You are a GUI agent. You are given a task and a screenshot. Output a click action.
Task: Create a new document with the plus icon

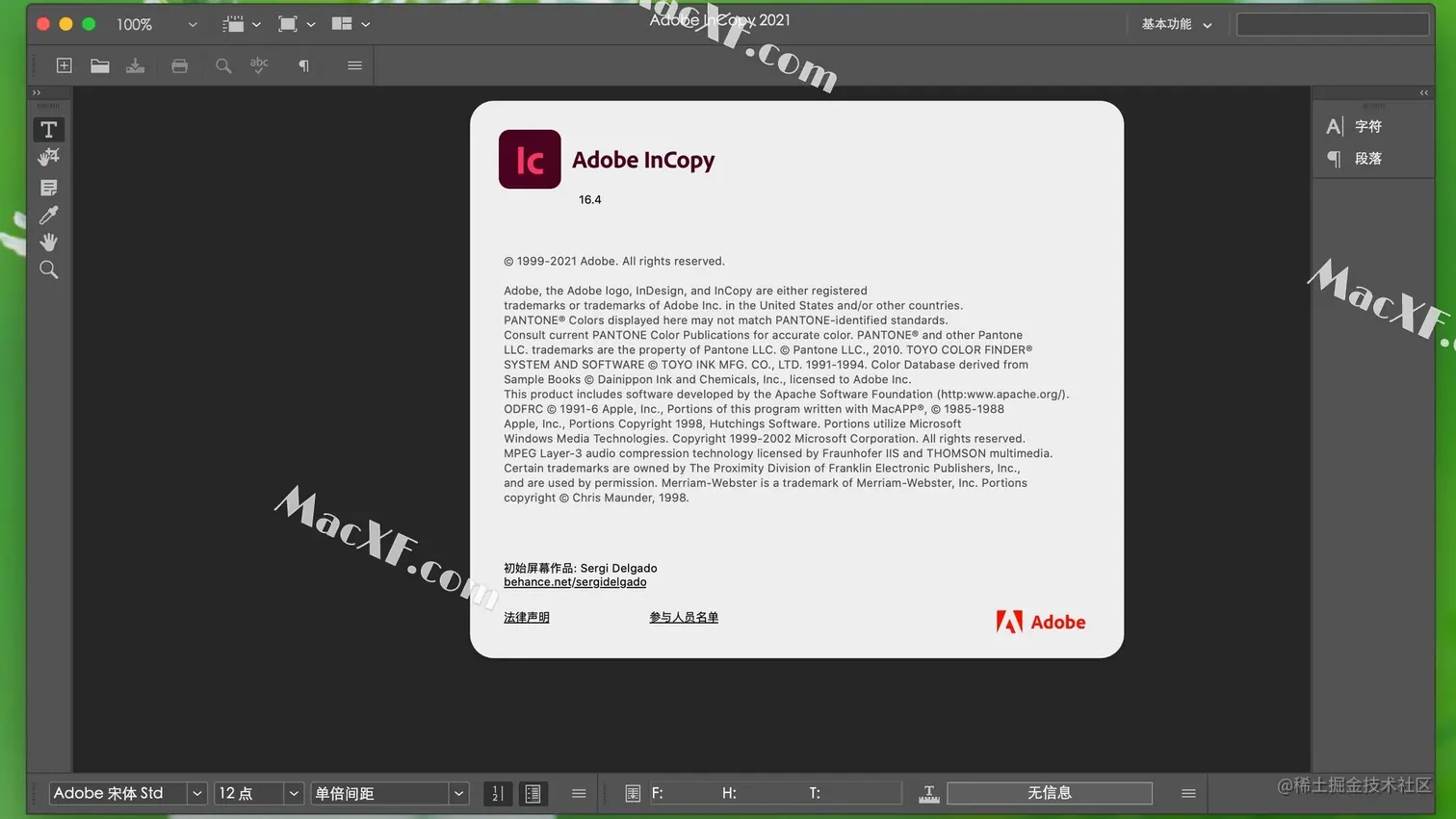pos(64,65)
